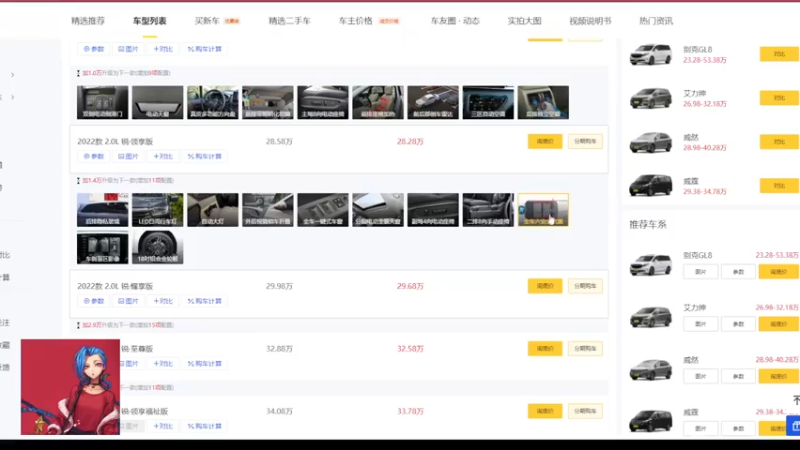Viewport: 800px width, 450px height.
Task: Compare with 威然 using 对比 button
Action: tap(779, 142)
